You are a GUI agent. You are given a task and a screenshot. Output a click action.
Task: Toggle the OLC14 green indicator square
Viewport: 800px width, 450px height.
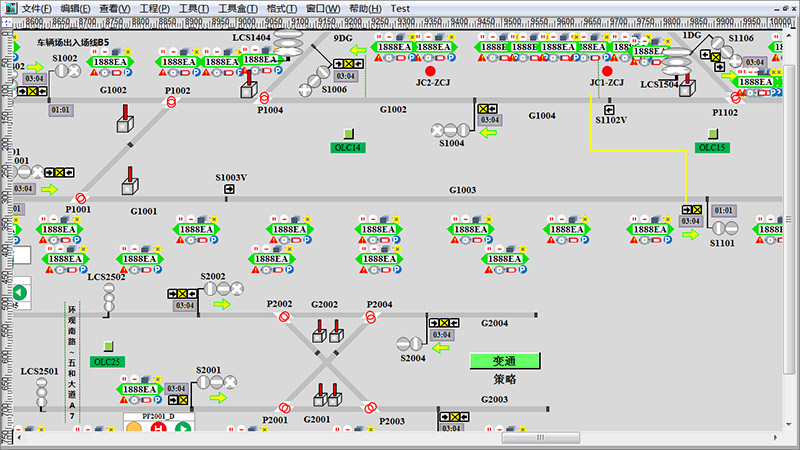pyautogui.click(x=348, y=133)
